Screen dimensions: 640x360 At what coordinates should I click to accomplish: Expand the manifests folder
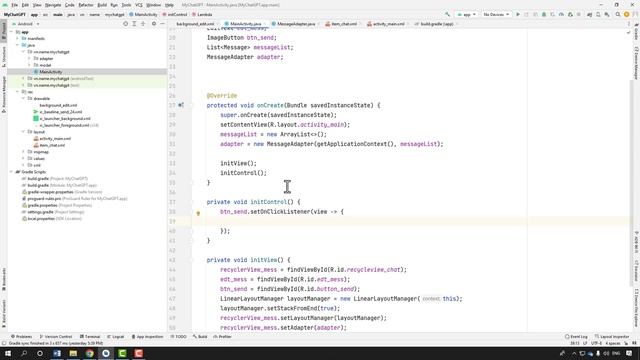coord(18,38)
